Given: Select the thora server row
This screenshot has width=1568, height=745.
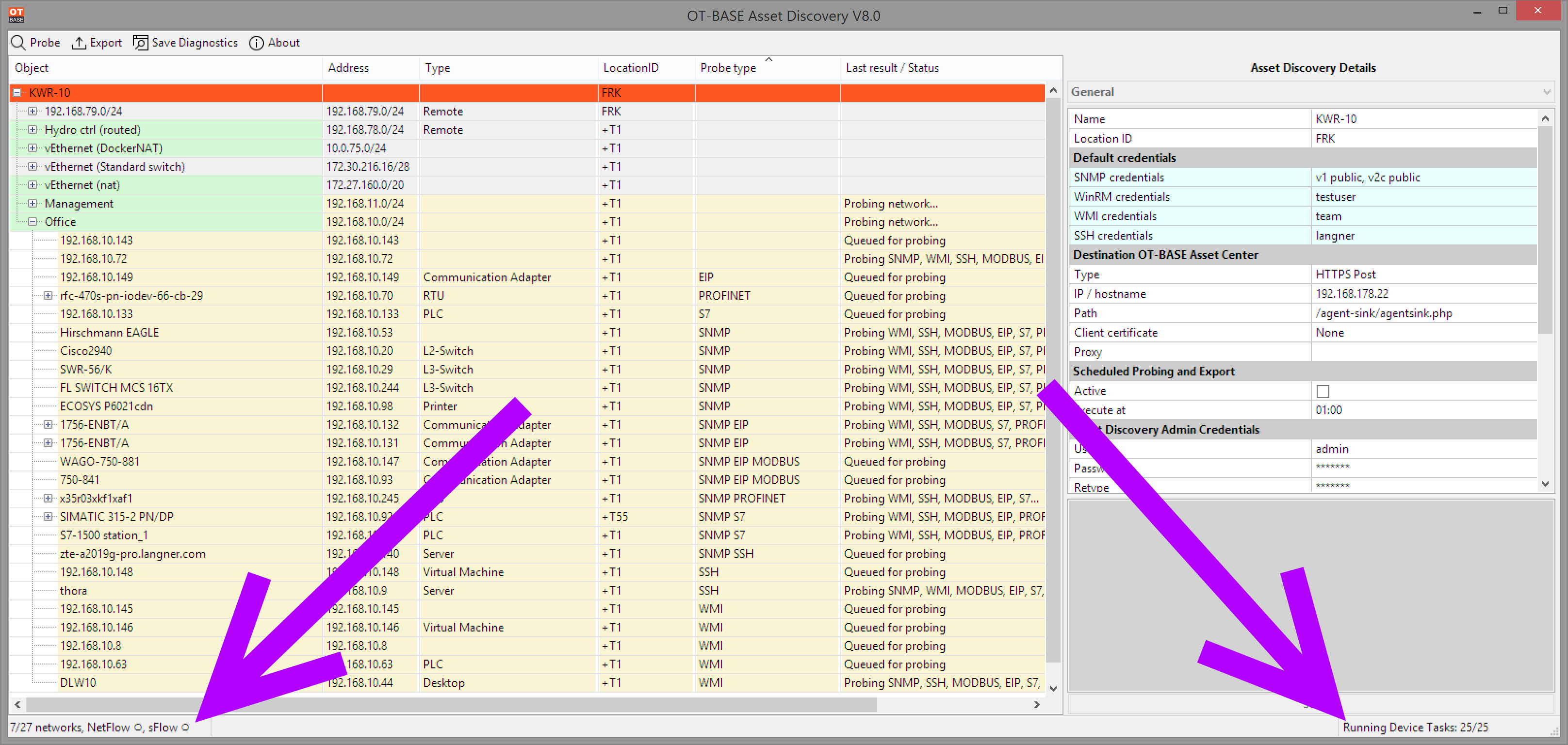Looking at the screenshot, I should point(527,590).
